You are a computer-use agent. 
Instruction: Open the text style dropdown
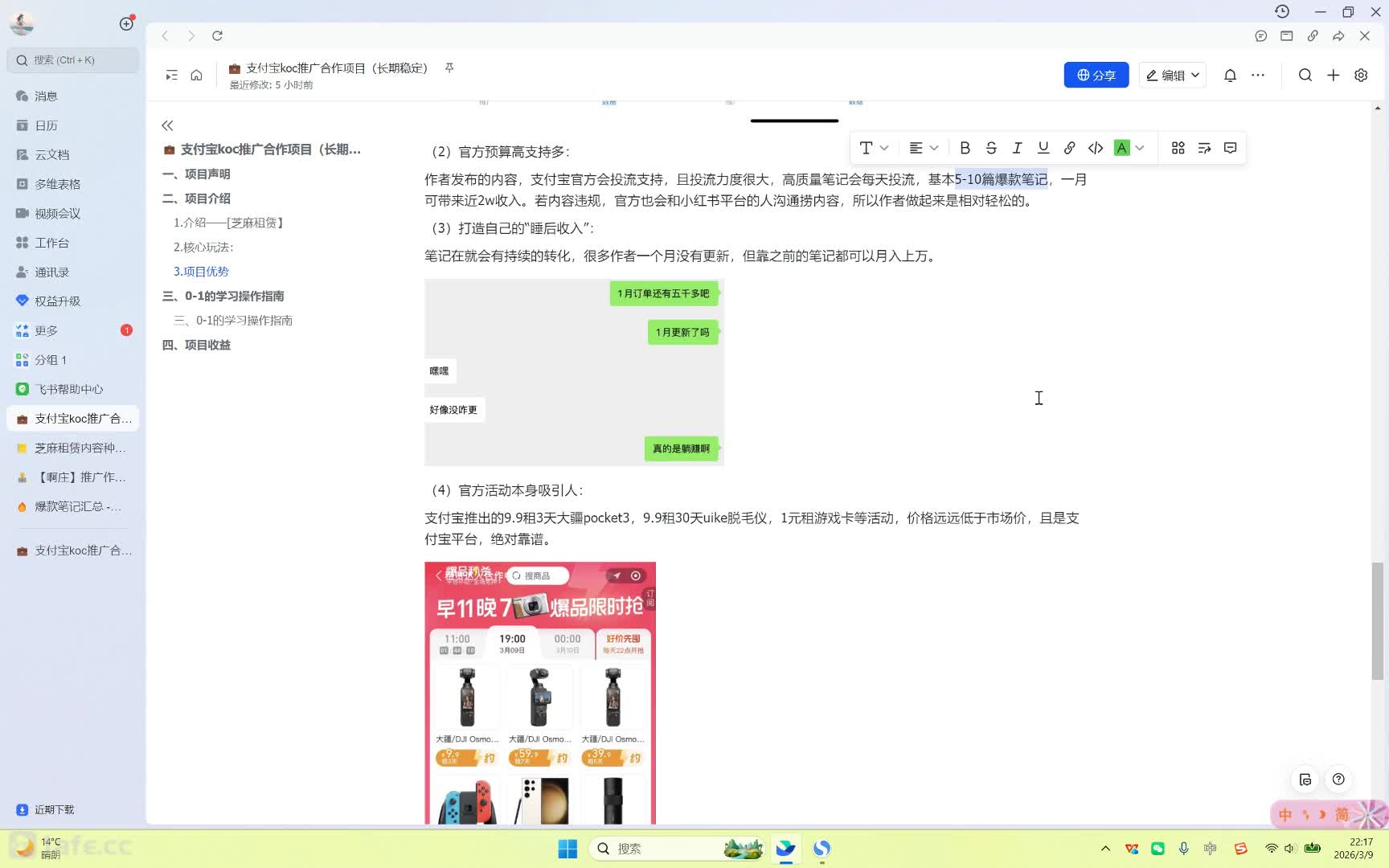873,148
